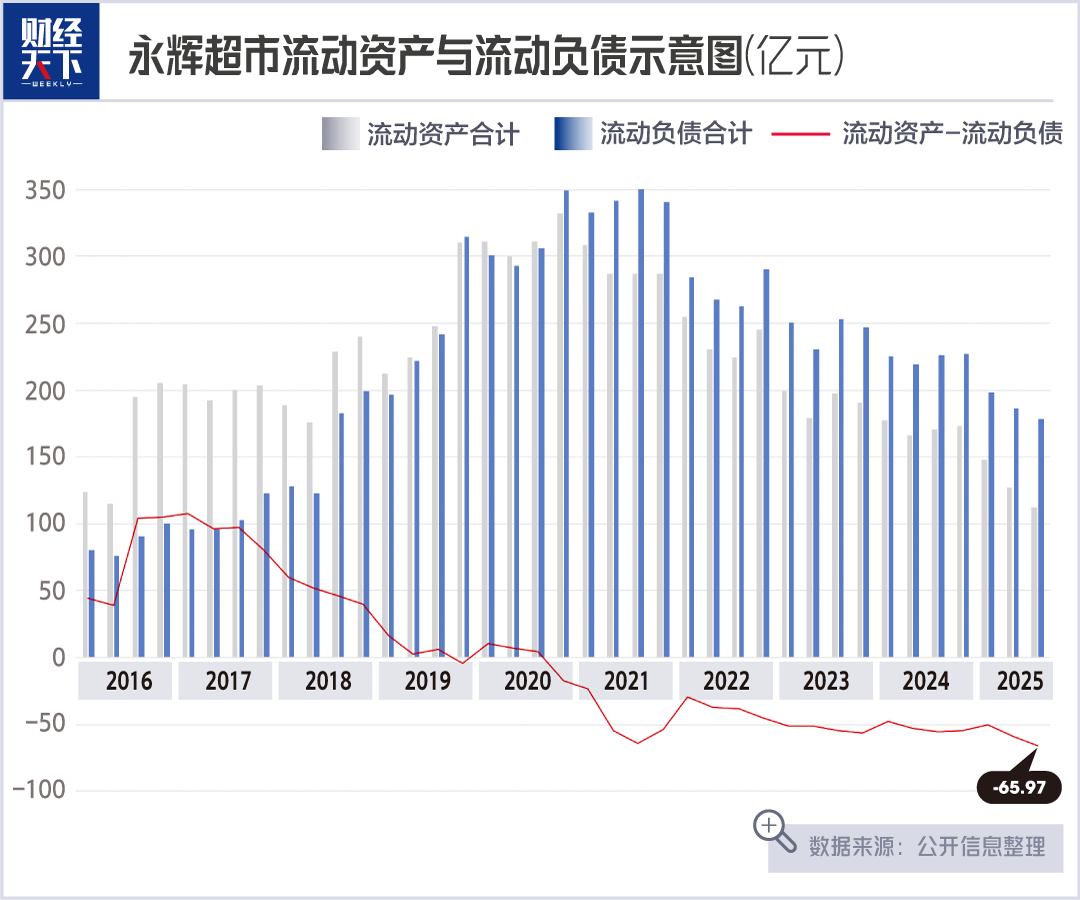Click the 数据来源：公开信息整理 caption
This screenshot has height=900, width=1080.
click(x=926, y=846)
